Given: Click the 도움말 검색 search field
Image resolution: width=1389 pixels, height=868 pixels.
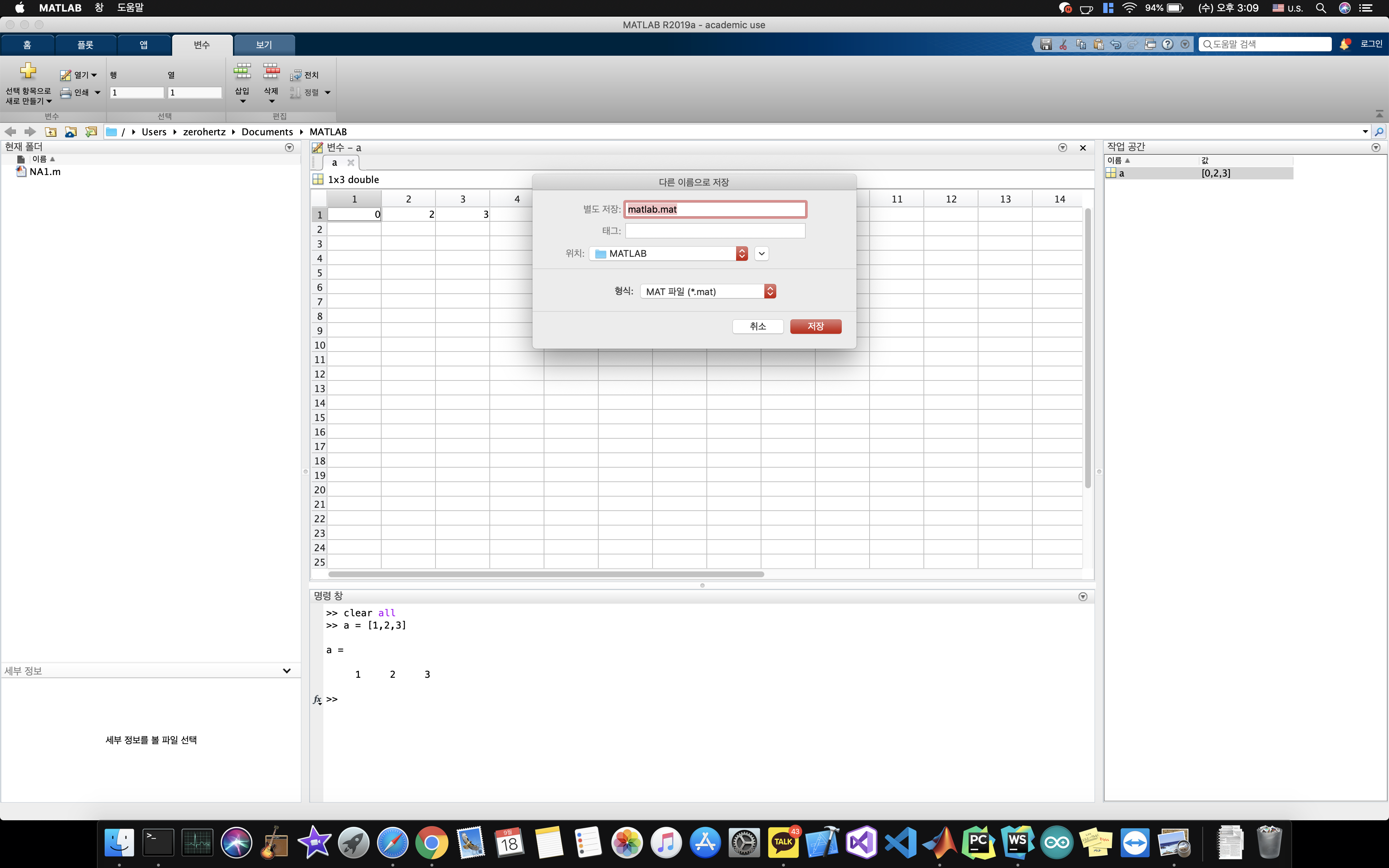Looking at the screenshot, I should click(x=1265, y=44).
